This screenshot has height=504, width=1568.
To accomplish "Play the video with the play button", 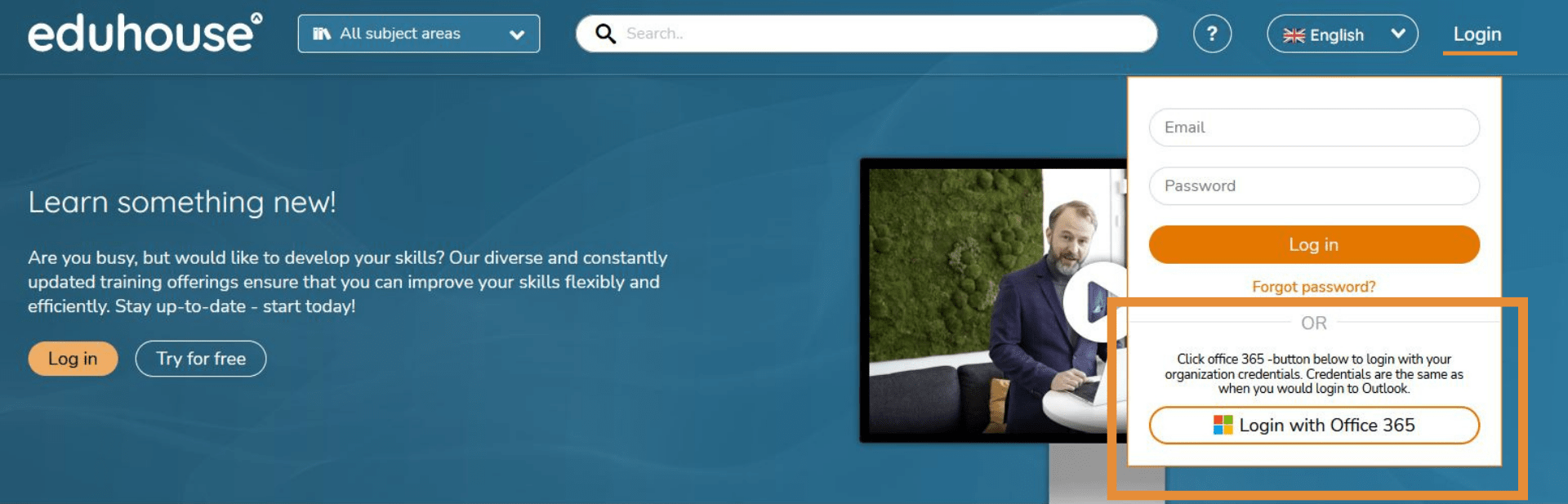I will pyautogui.click(x=1096, y=301).
